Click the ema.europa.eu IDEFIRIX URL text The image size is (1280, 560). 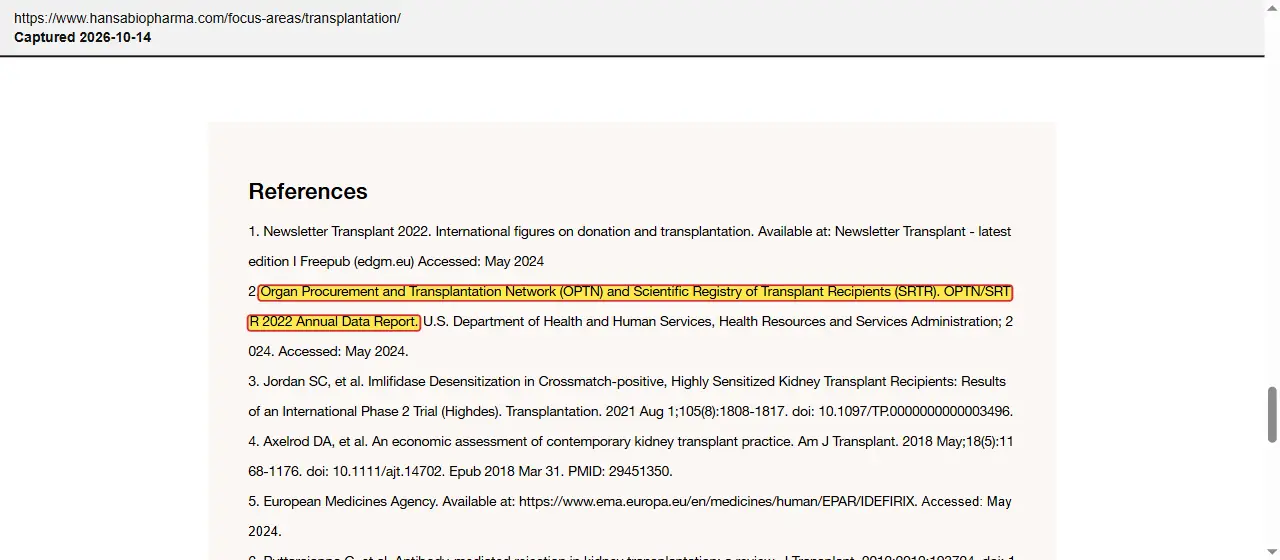(717, 502)
